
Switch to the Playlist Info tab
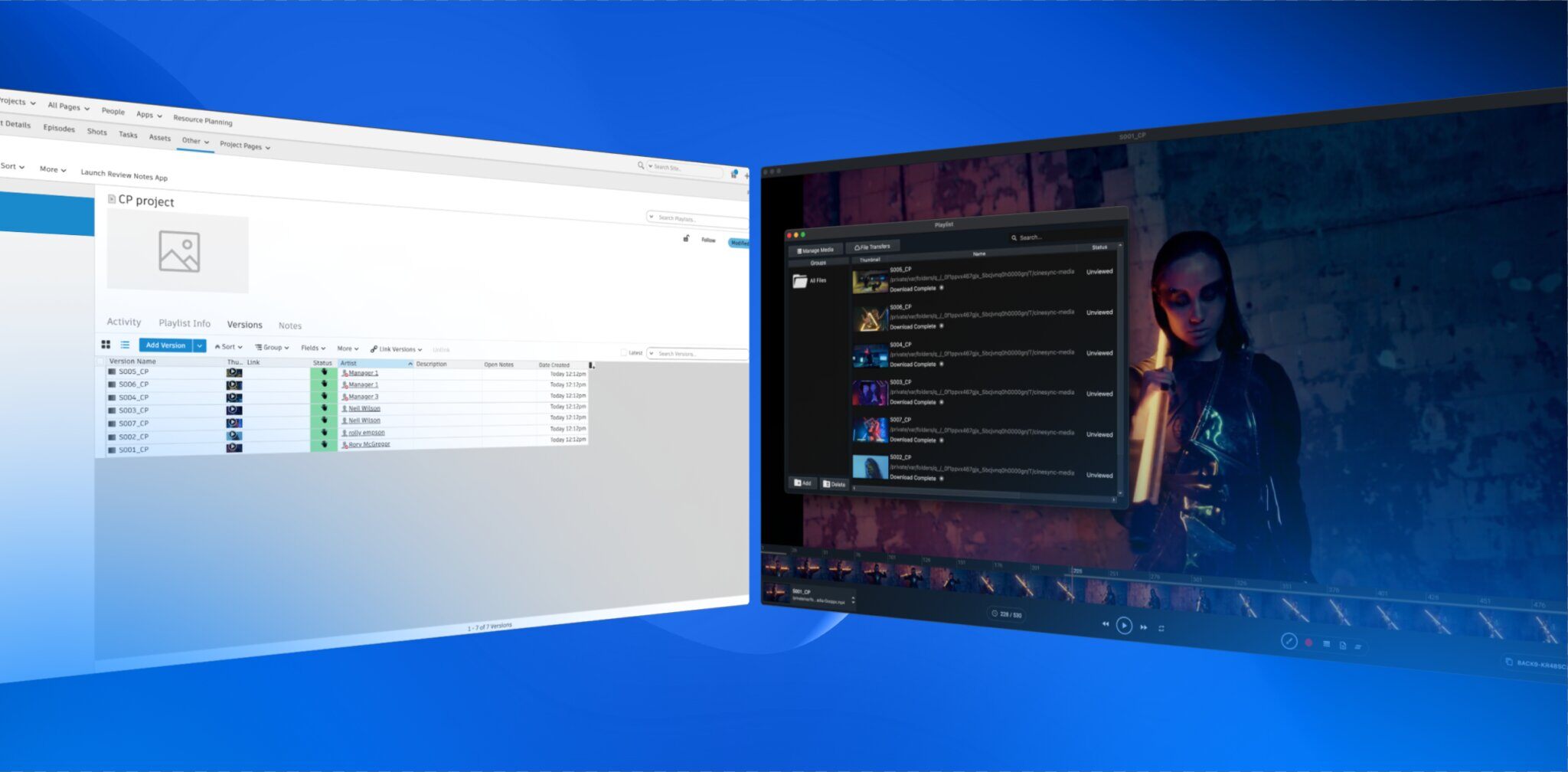tap(185, 323)
